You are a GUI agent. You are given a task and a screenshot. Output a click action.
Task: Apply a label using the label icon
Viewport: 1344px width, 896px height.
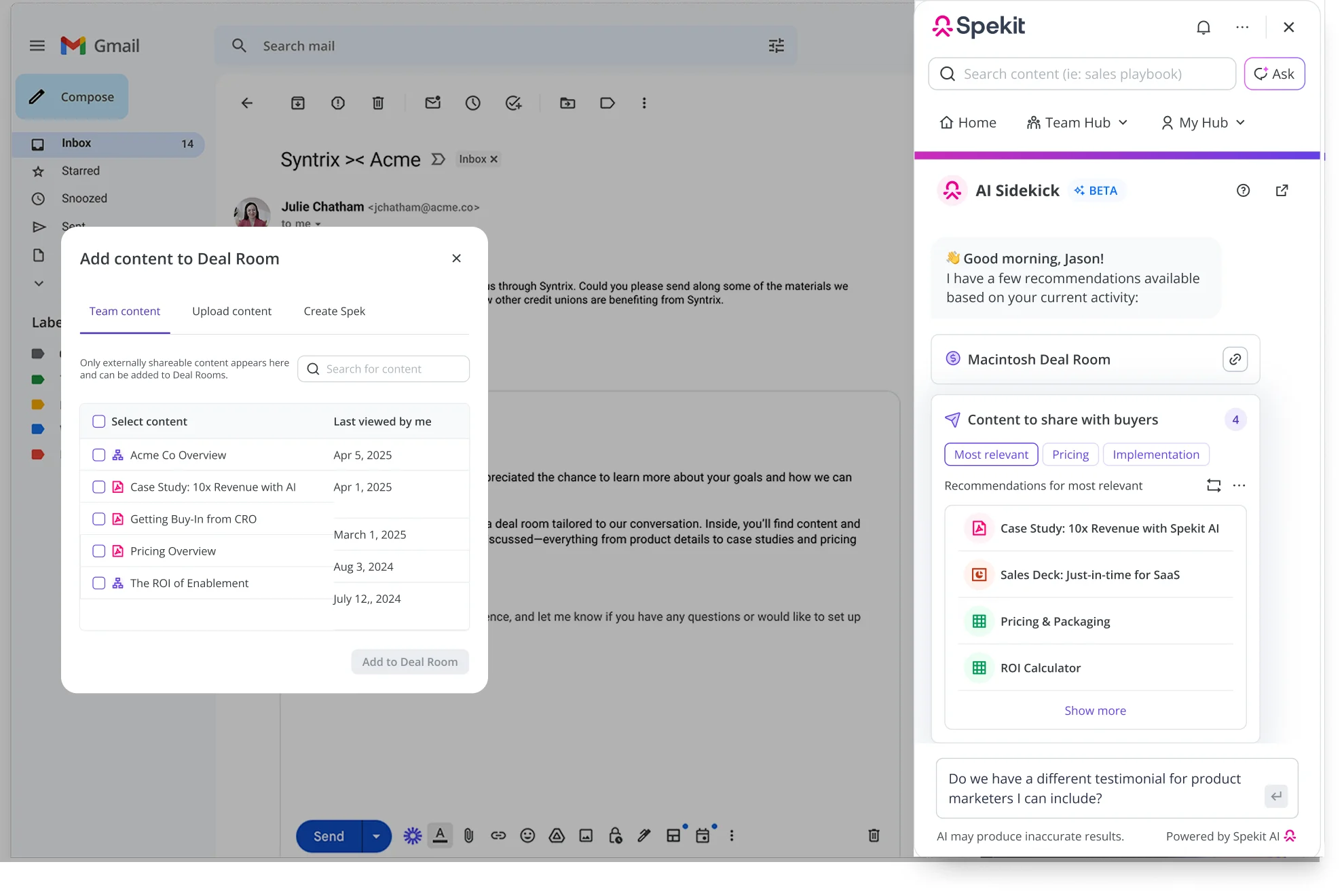pyautogui.click(x=608, y=103)
